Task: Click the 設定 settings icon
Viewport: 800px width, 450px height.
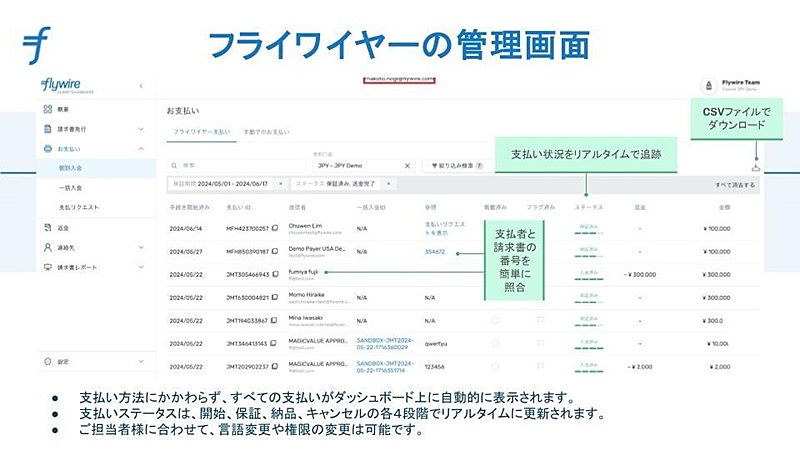Action: [48, 361]
